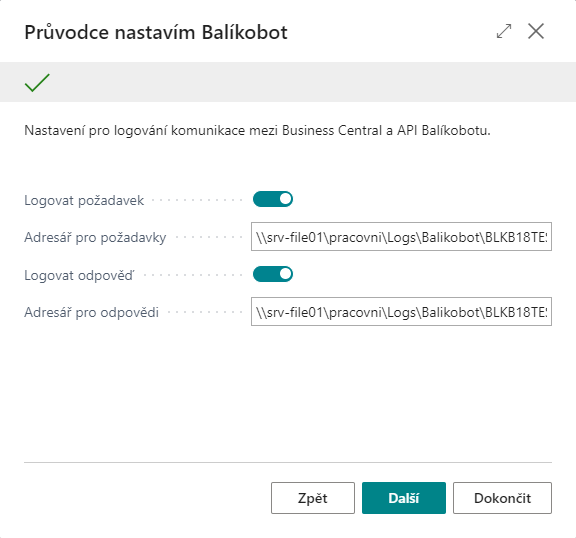
Task: Finish the wizard with Dokončit
Action: coord(502,498)
